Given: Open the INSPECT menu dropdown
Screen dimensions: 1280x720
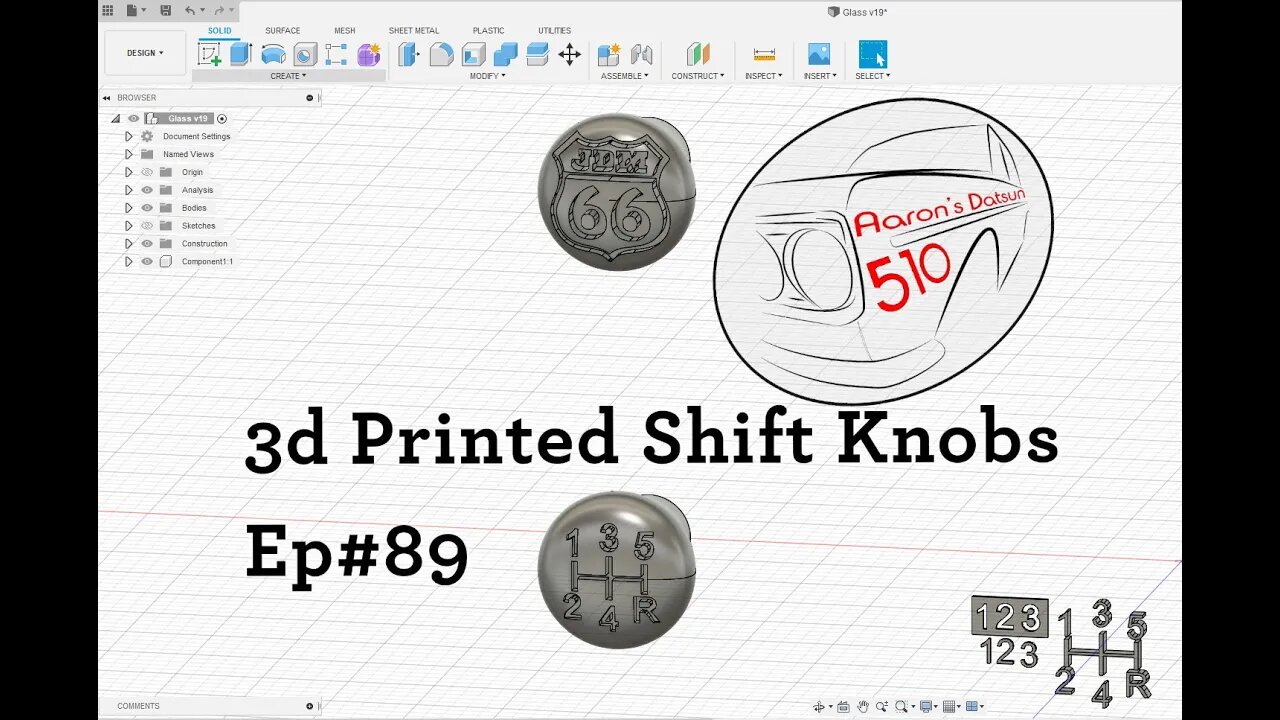Looking at the screenshot, I should pyautogui.click(x=764, y=76).
